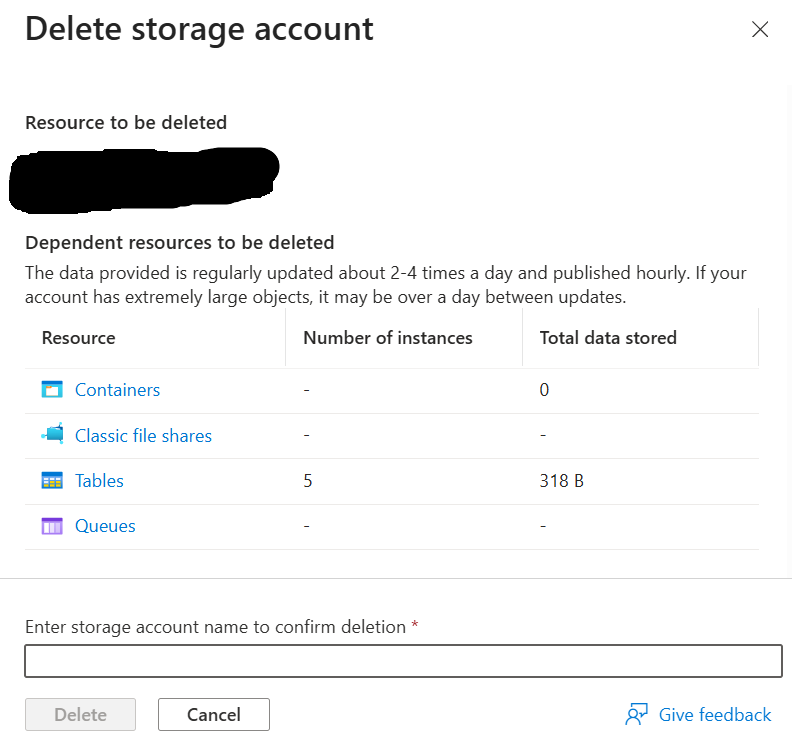The height and width of the screenshot is (745, 792).
Task: Click the Classic file shares icon
Action: 53,433
